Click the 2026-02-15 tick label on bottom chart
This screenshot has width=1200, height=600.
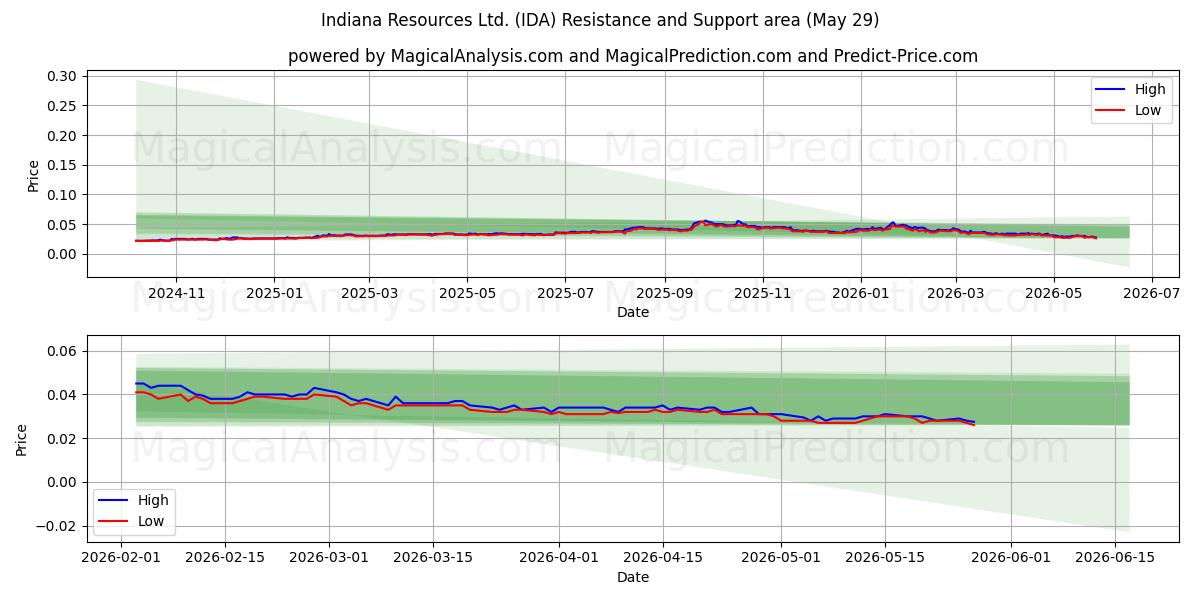pyautogui.click(x=225, y=559)
